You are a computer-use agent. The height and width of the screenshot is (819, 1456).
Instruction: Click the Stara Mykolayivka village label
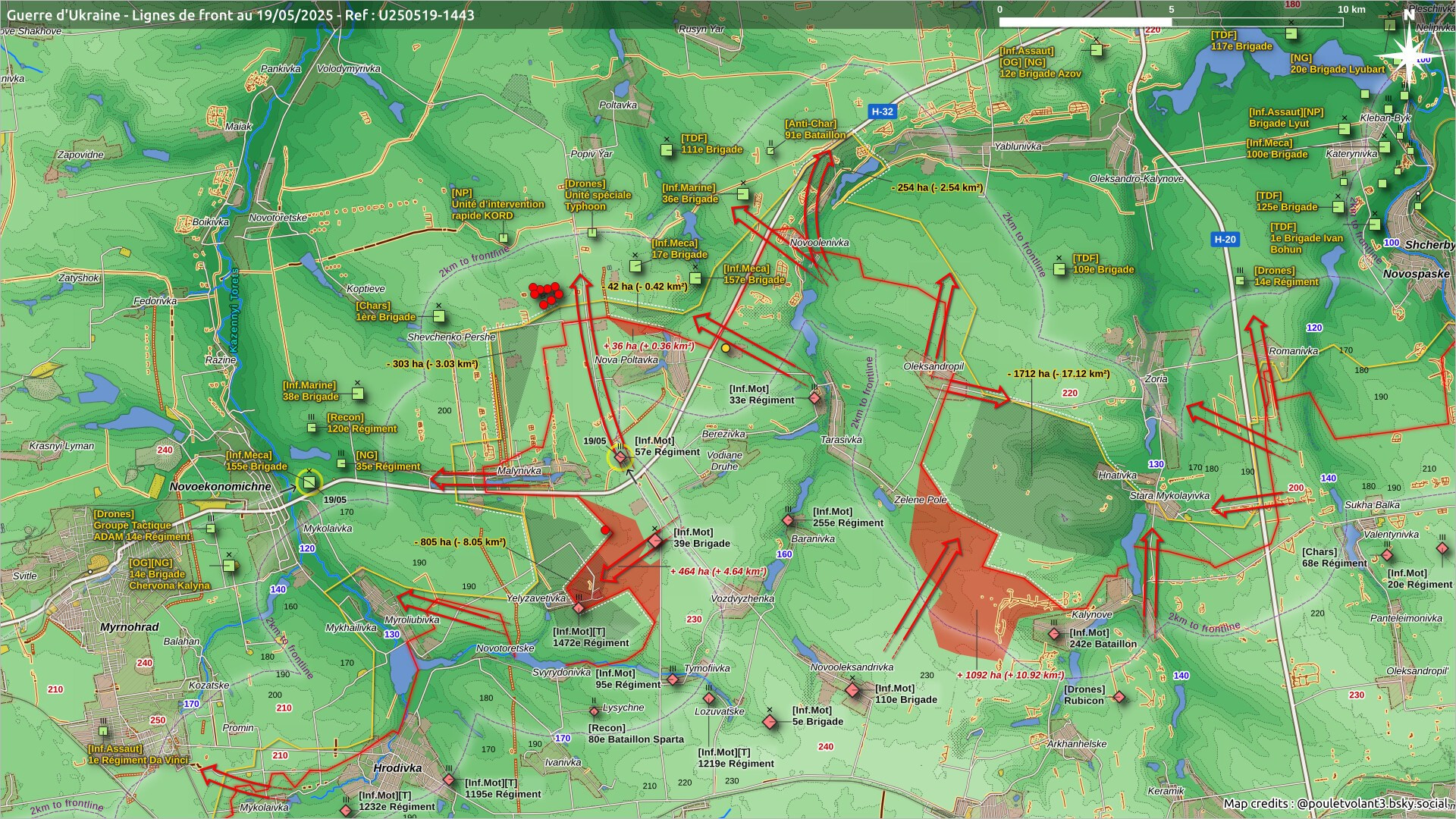click(1170, 496)
